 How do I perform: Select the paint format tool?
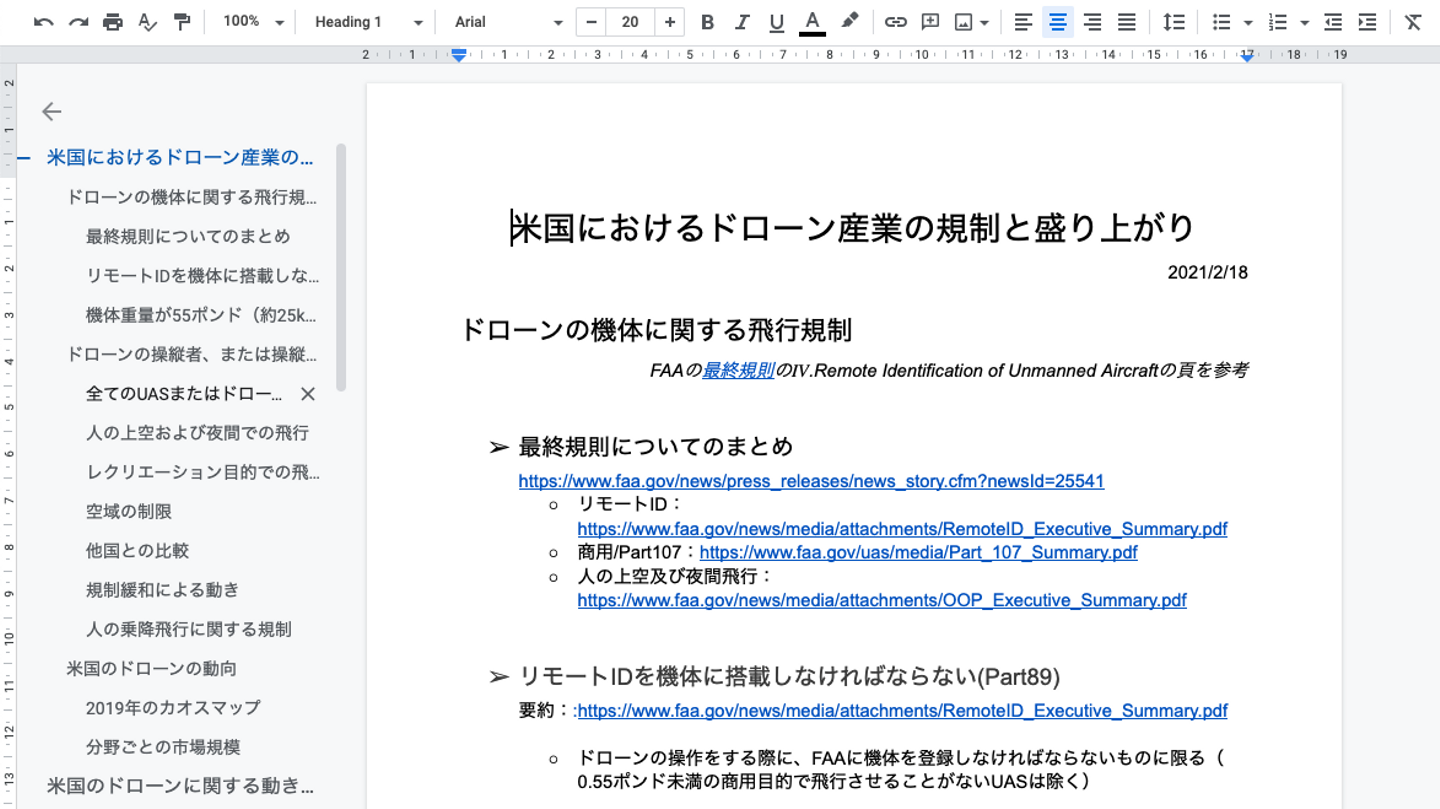coord(182,22)
